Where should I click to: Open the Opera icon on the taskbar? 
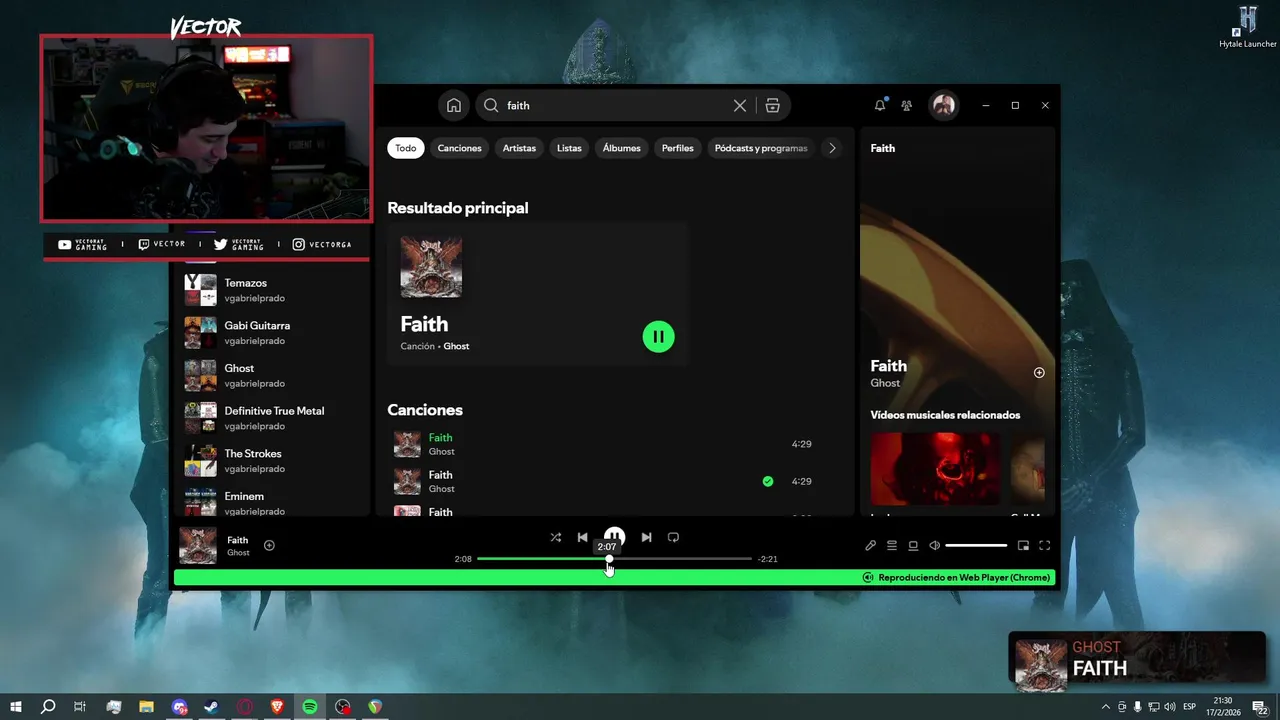tap(244, 707)
